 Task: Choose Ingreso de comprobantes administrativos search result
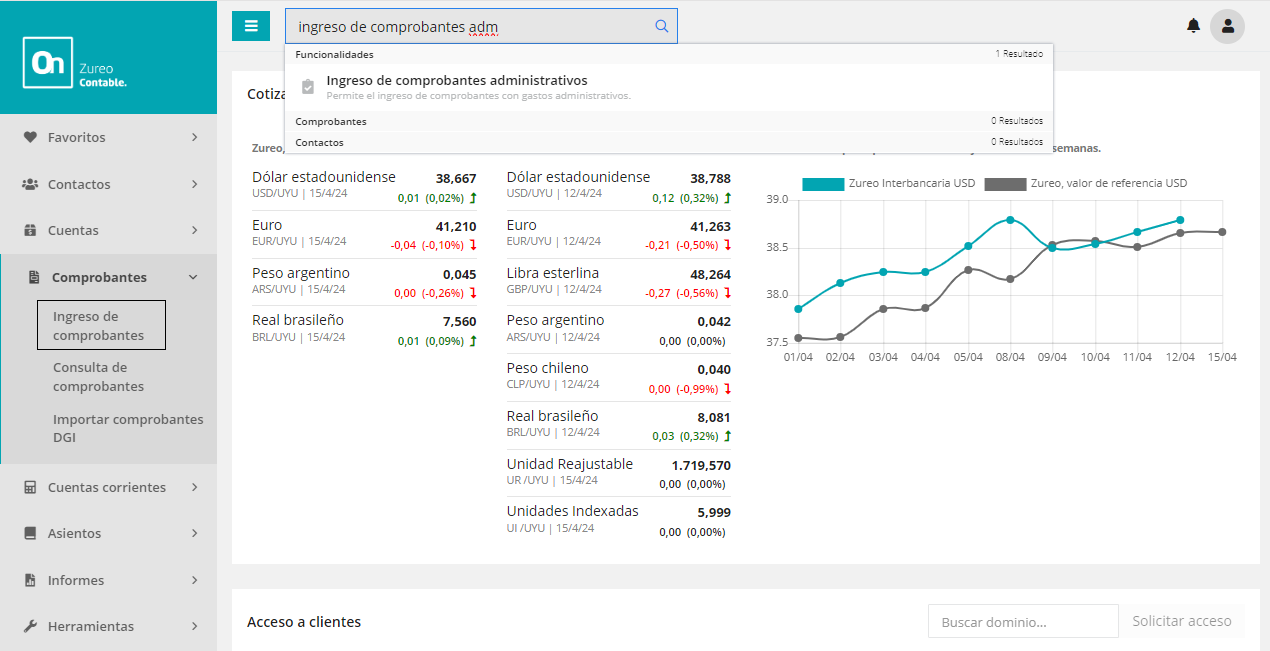pyautogui.click(x=457, y=81)
